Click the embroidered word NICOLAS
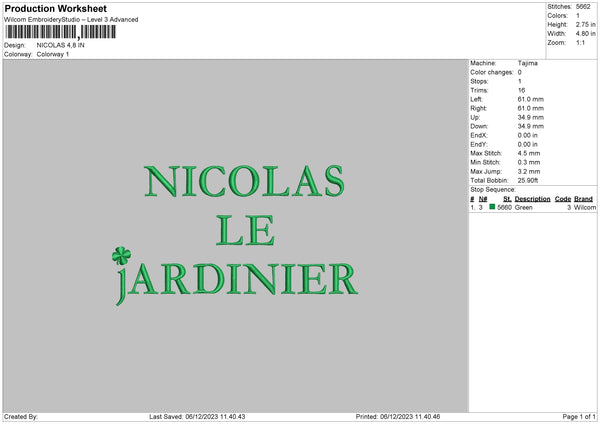The height and width of the screenshot is (424, 600). 245,181
